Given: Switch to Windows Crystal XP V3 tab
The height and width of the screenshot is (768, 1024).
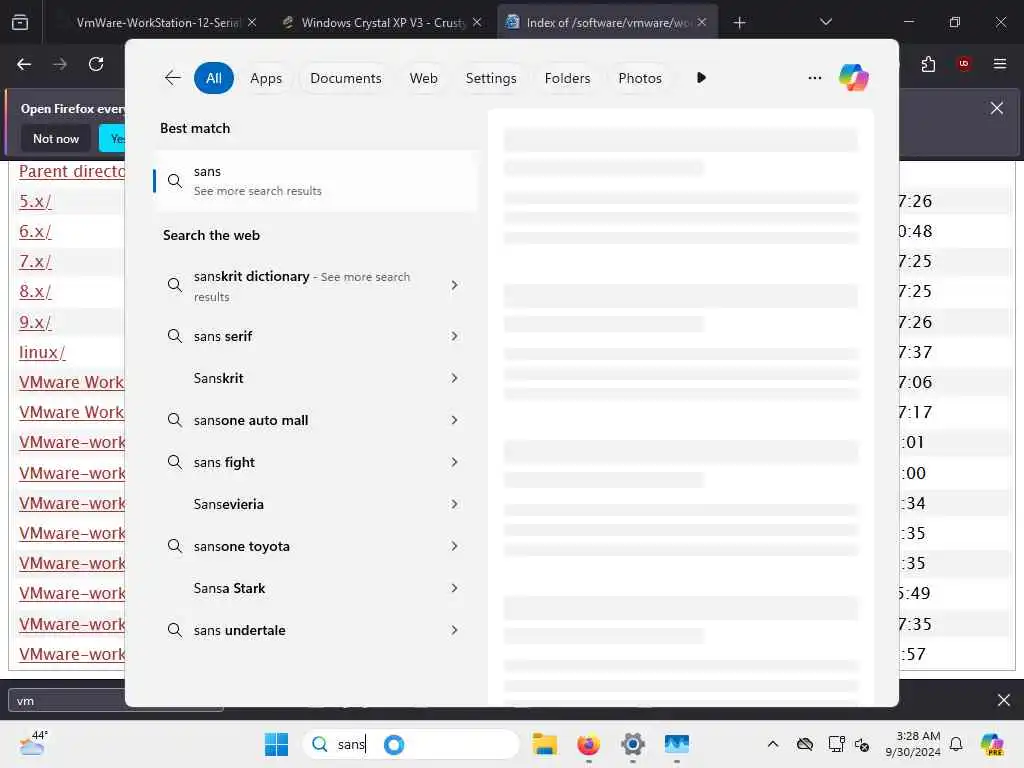Looking at the screenshot, I should (383, 23).
